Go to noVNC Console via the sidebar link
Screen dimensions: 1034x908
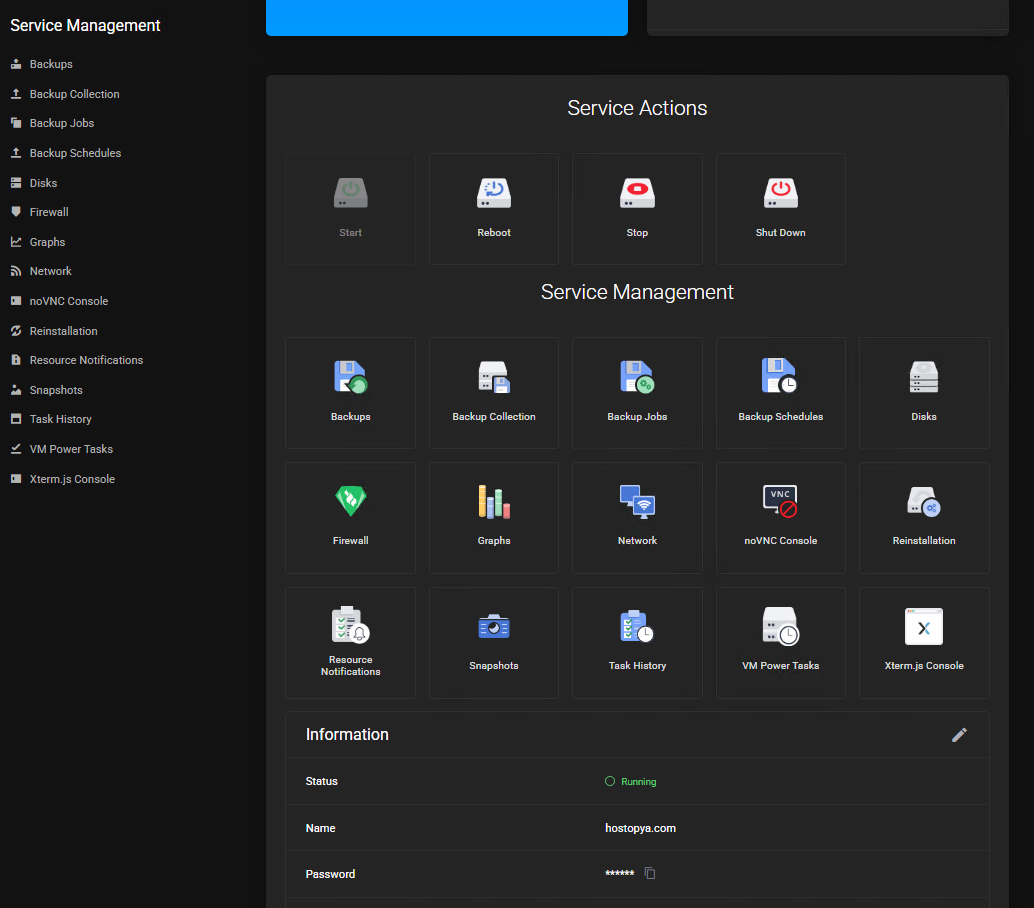(x=59, y=301)
